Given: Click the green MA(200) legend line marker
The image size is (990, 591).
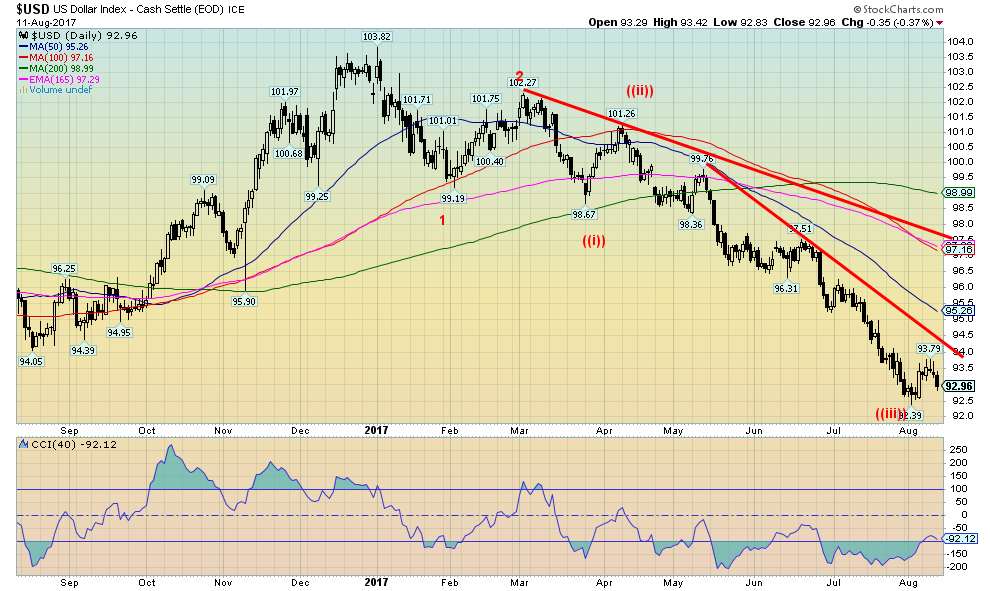Looking at the screenshot, I should 22,68.
